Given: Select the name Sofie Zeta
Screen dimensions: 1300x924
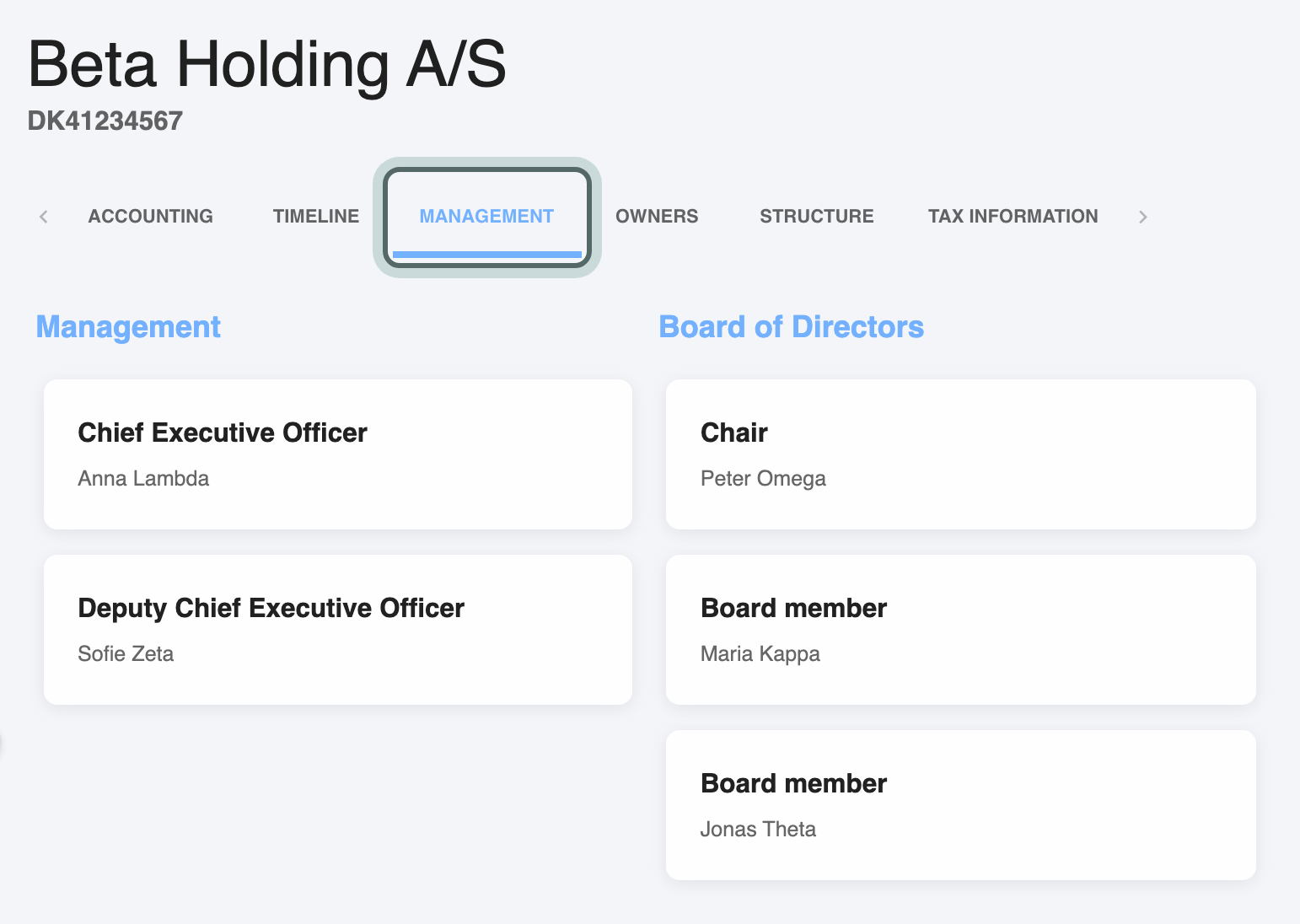Looking at the screenshot, I should coord(126,654).
